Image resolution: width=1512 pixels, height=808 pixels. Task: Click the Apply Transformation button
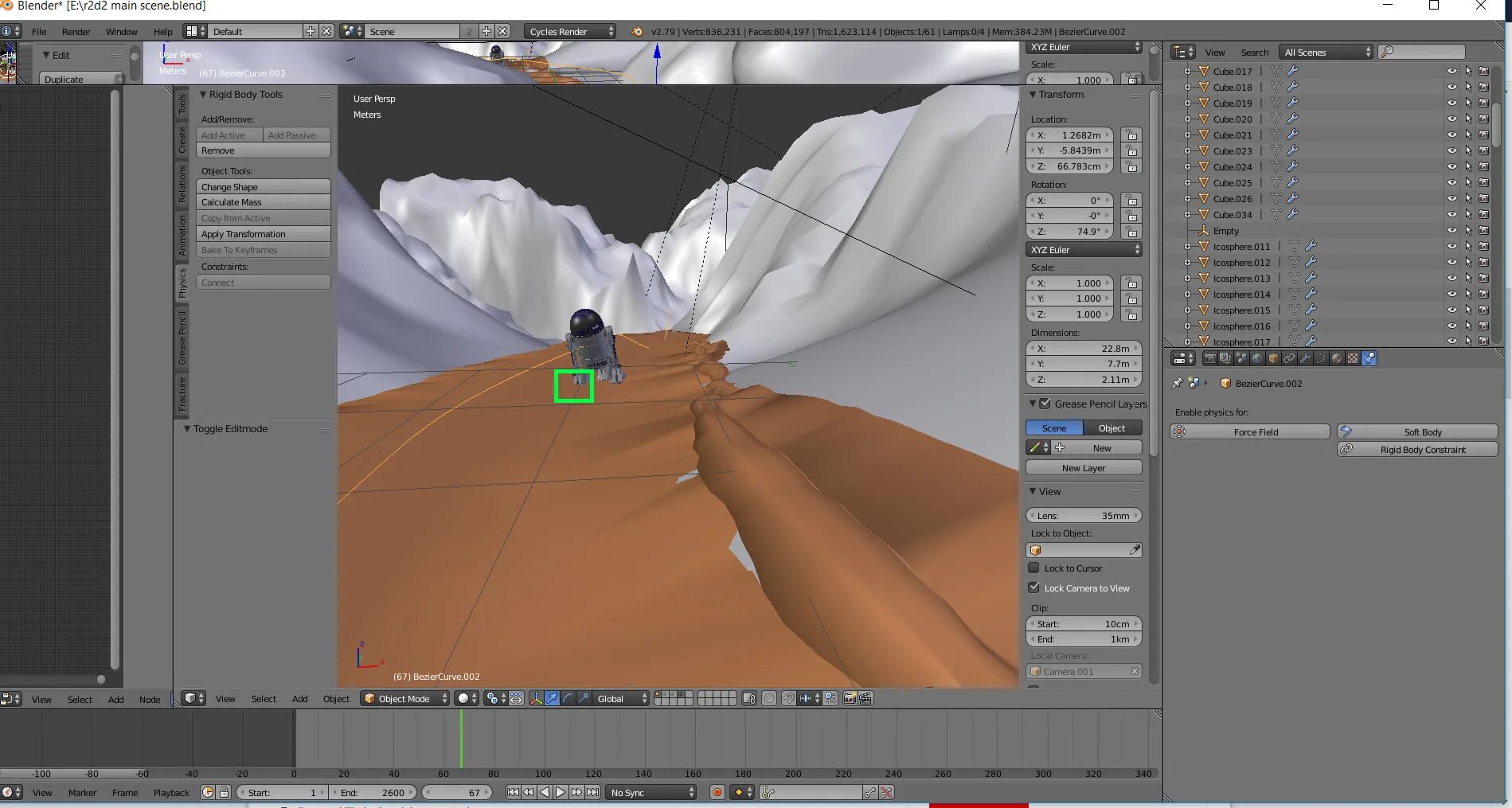point(263,233)
